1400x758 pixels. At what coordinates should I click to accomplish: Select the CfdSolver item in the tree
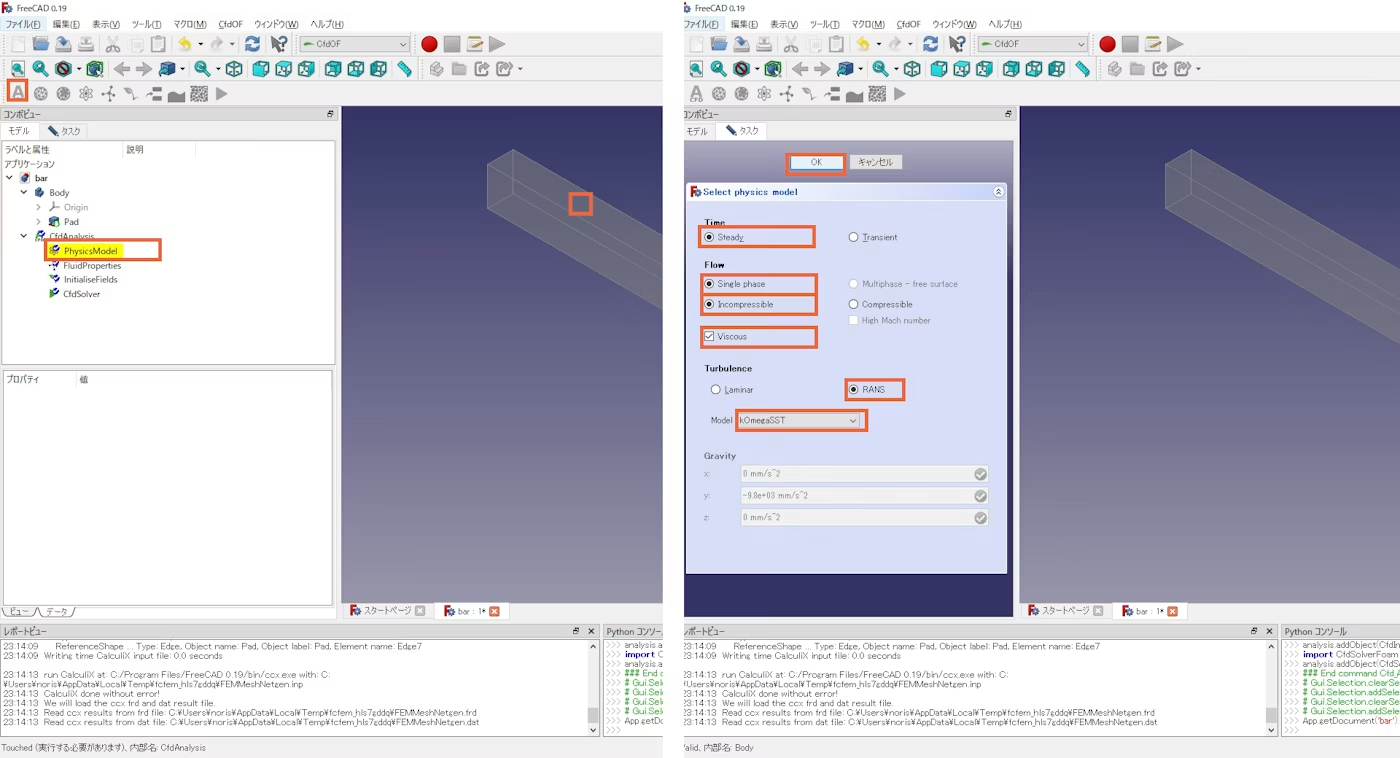tap(81, 294)
